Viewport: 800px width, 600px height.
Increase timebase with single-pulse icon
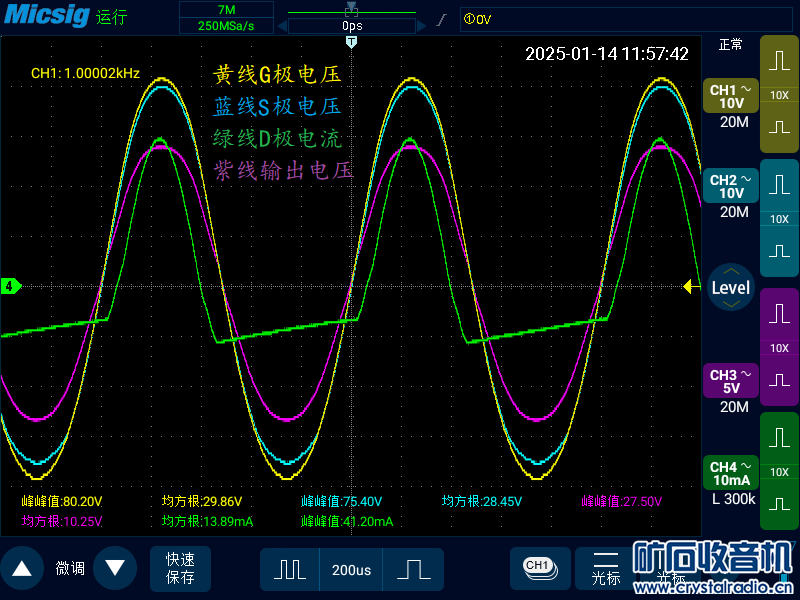[413, 569]
